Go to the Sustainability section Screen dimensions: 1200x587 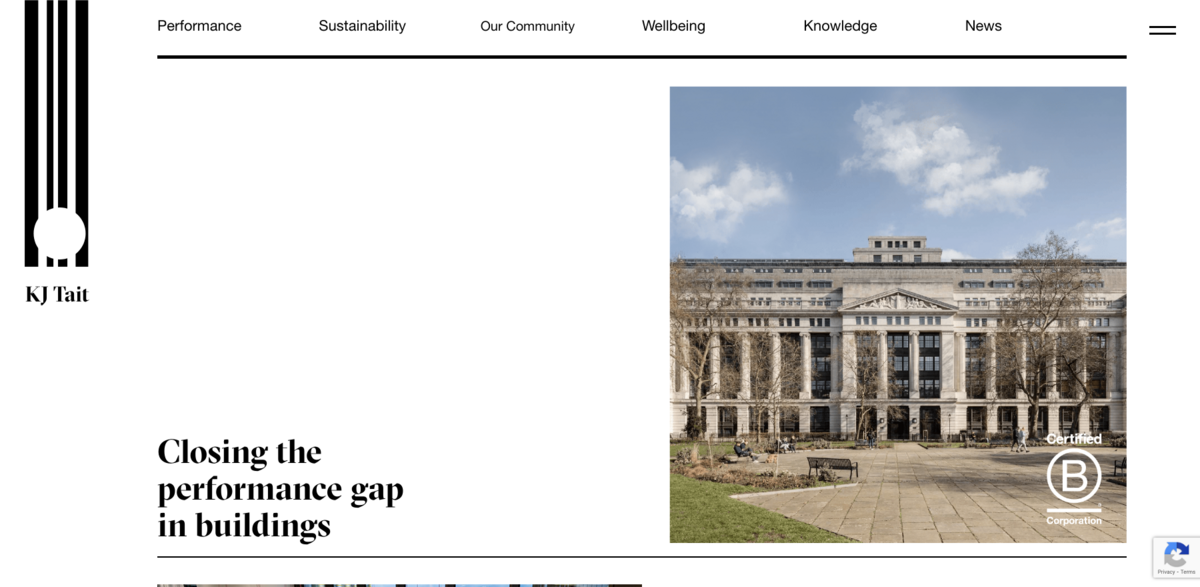coord(362,26)
